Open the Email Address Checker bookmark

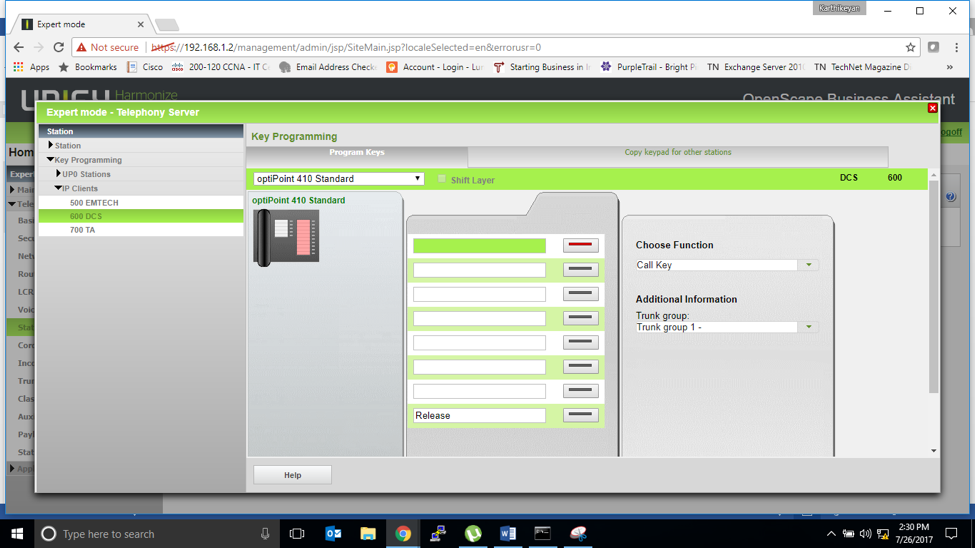(328, 67)
